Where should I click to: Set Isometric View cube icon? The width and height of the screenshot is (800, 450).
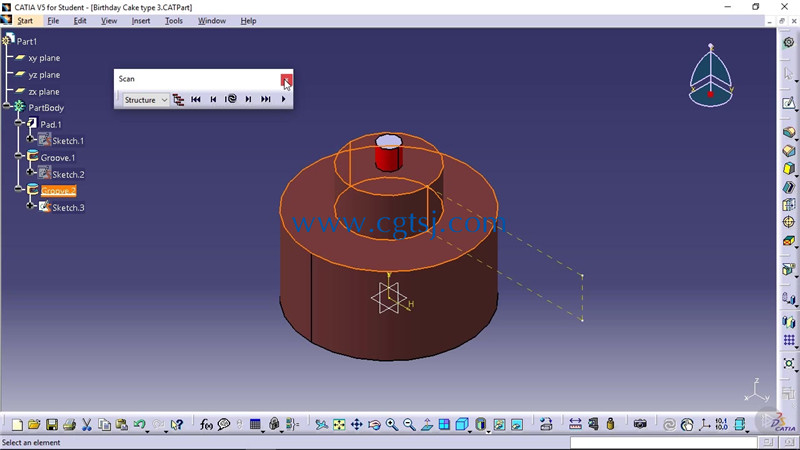pyautogui.click(x=462, y=424)
